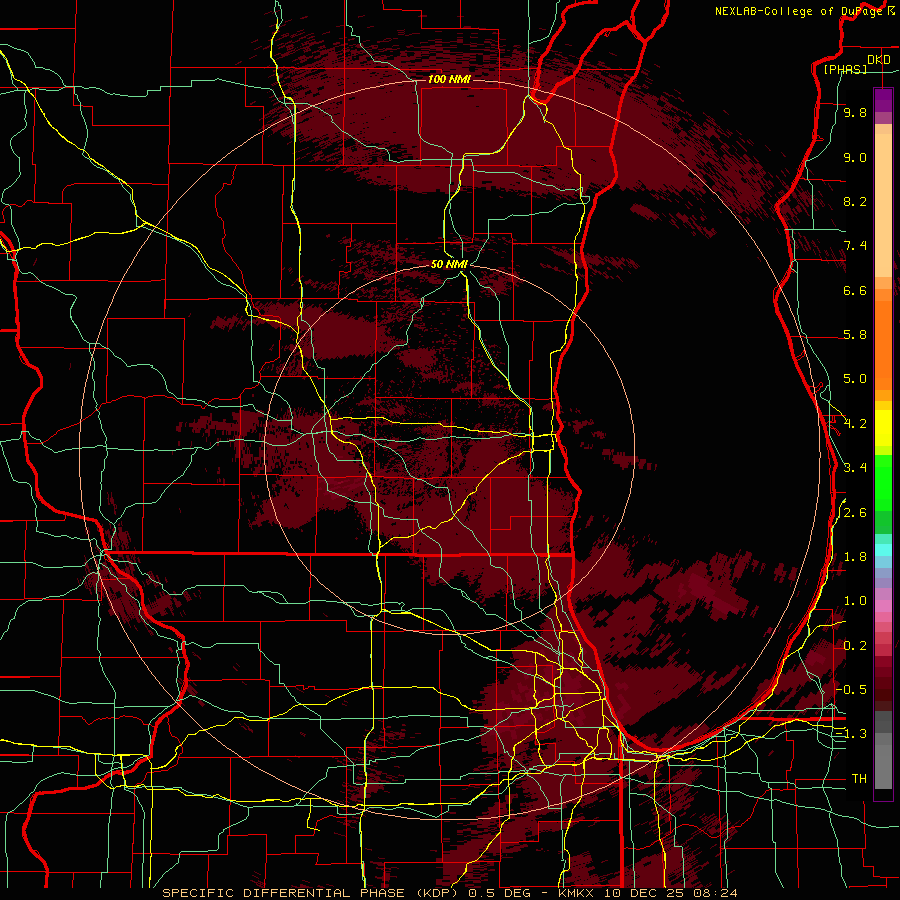Click the 0.2 scale value
The height and width of the screenshot is (900, 900).
(855, 646)
